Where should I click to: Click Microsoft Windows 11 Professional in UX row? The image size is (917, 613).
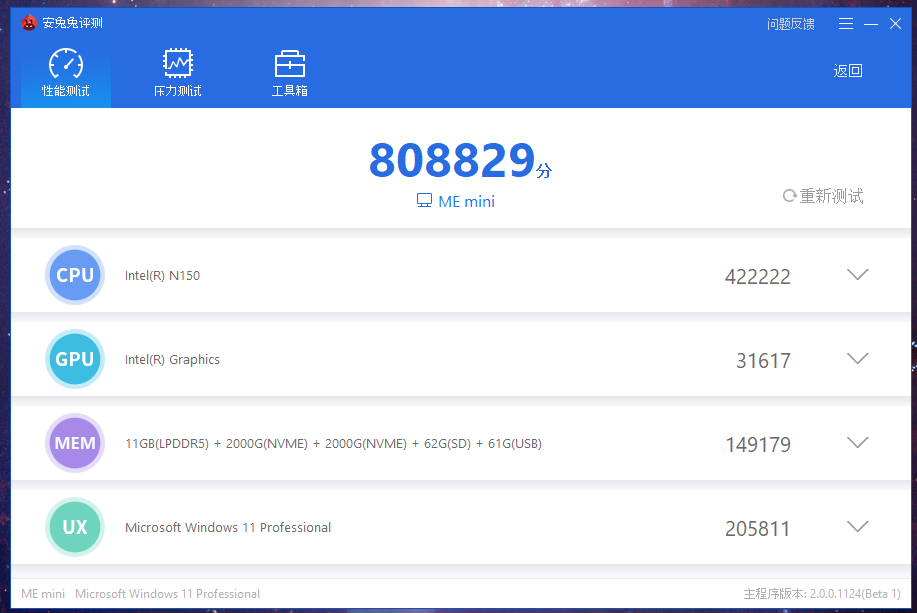[228, 528]
